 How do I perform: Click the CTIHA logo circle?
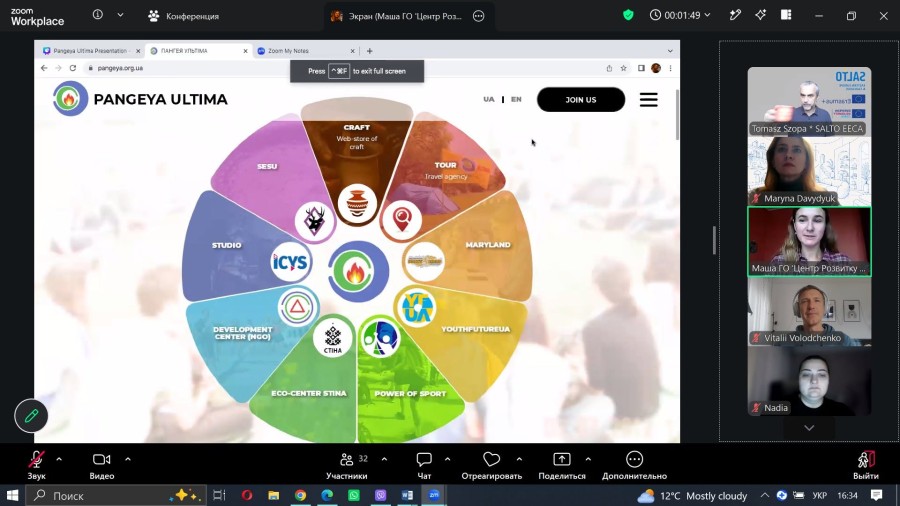(333, 338)
